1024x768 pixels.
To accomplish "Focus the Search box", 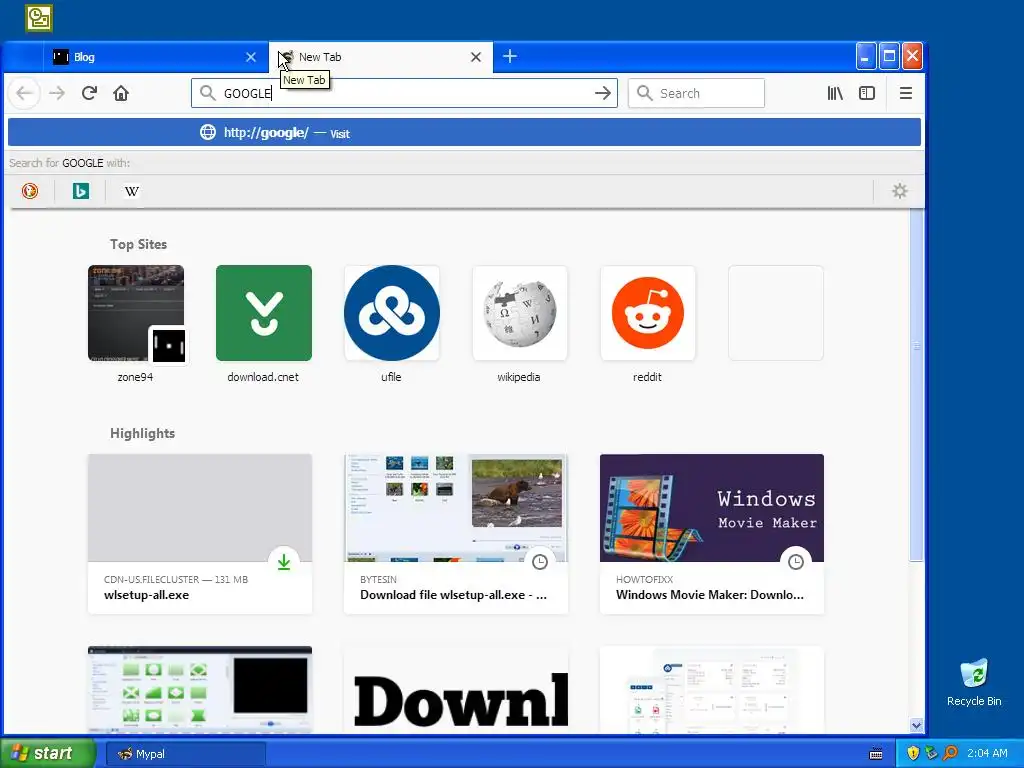I will point(696,93).
